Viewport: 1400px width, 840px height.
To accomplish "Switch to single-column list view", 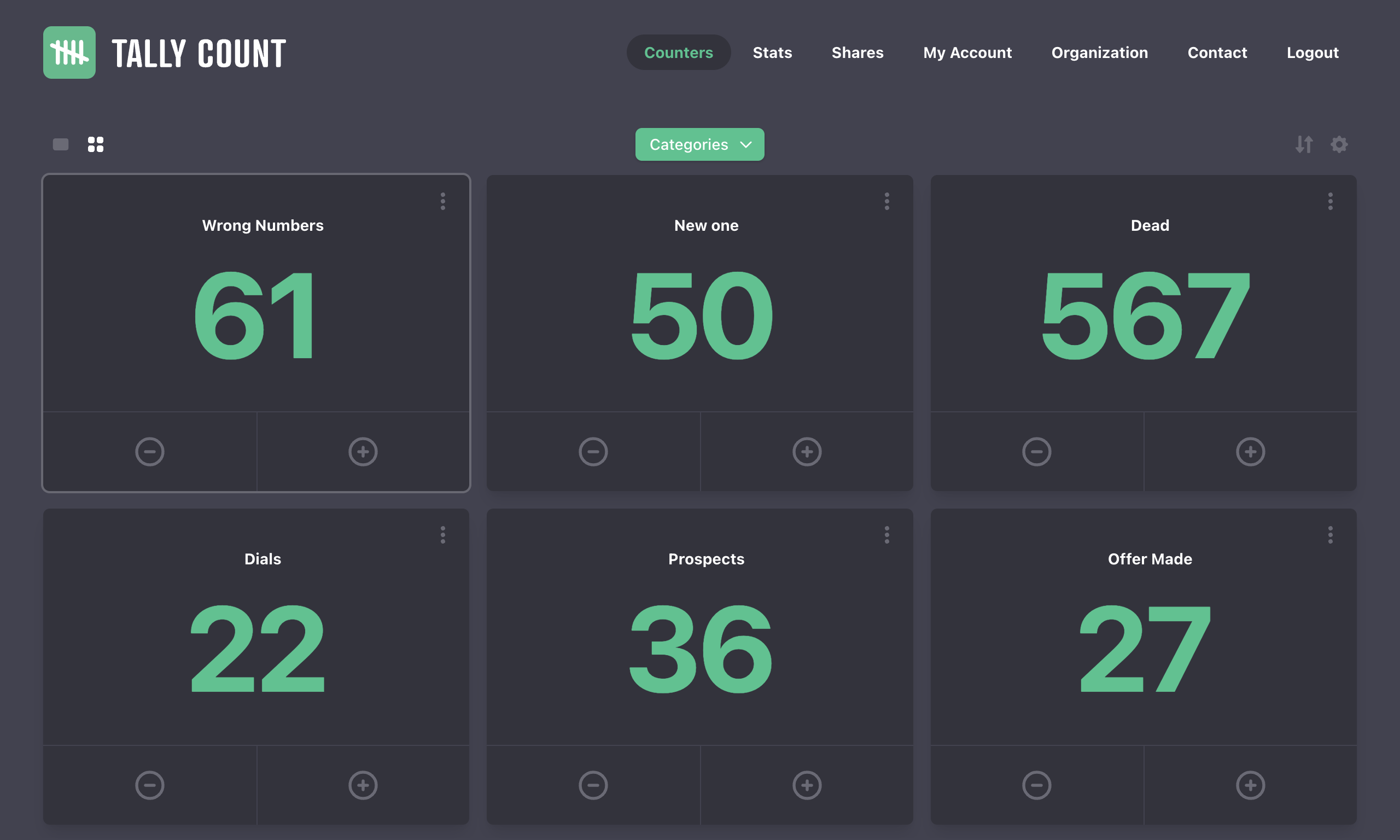I will tap(61, 144).
